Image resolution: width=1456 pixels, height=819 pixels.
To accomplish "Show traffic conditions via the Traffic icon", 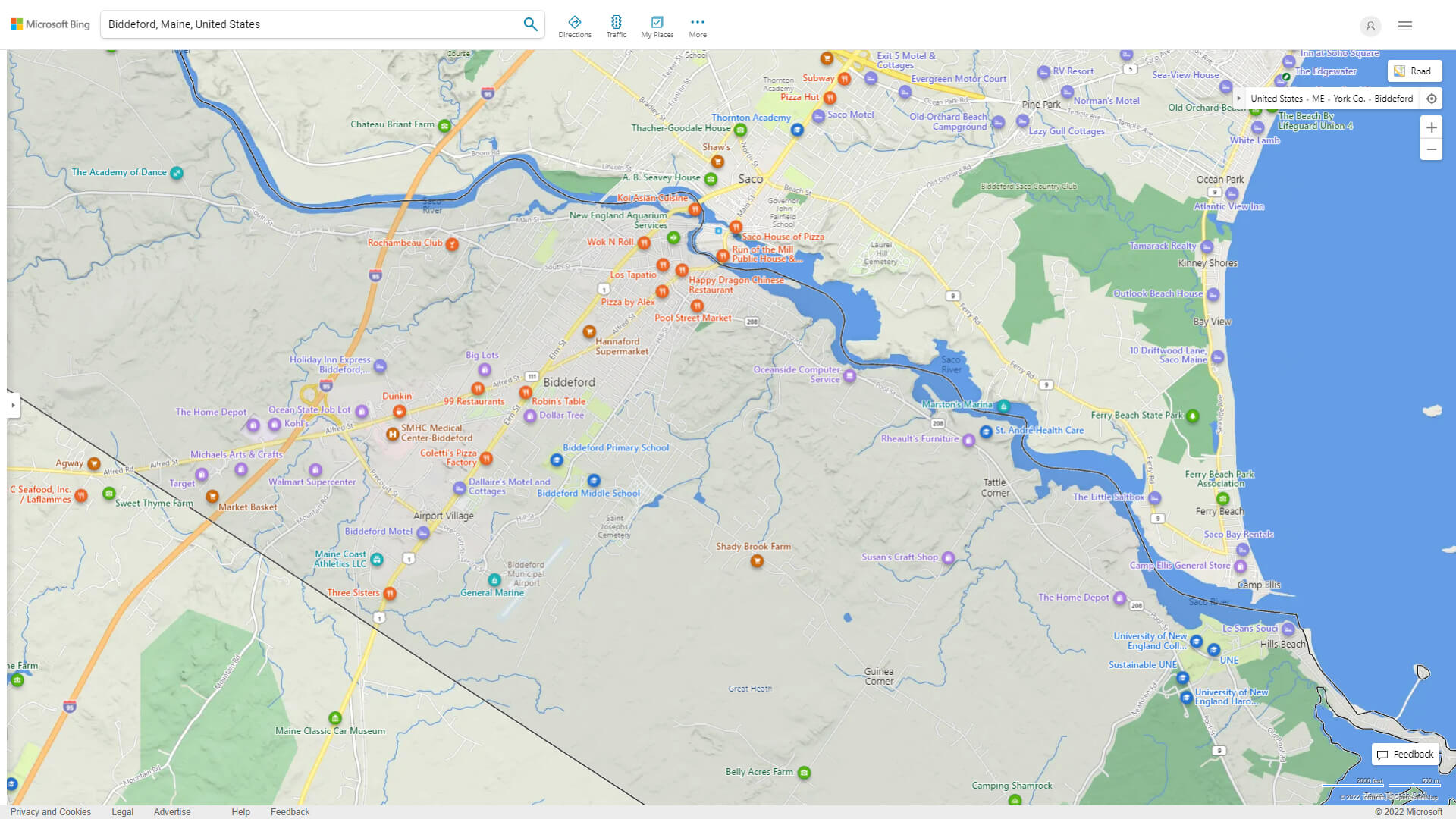I will pos(616,25).
